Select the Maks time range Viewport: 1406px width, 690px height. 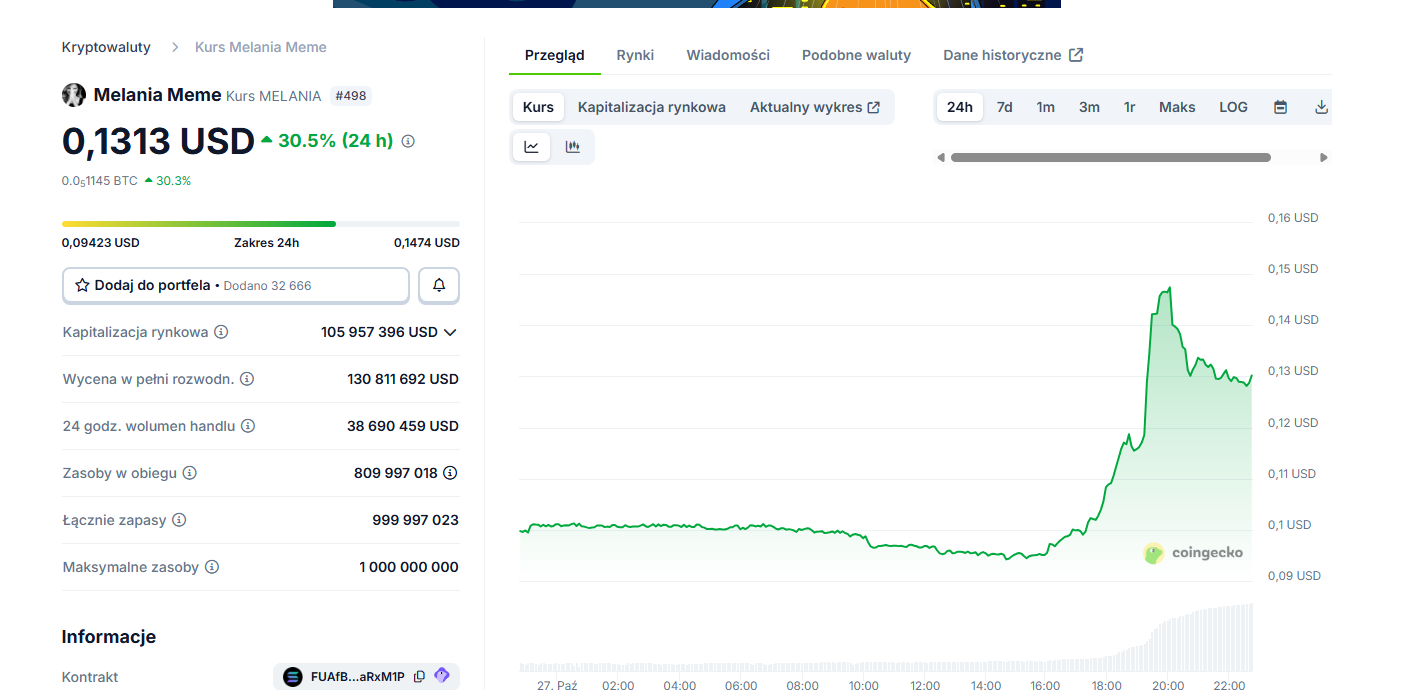1177,107
